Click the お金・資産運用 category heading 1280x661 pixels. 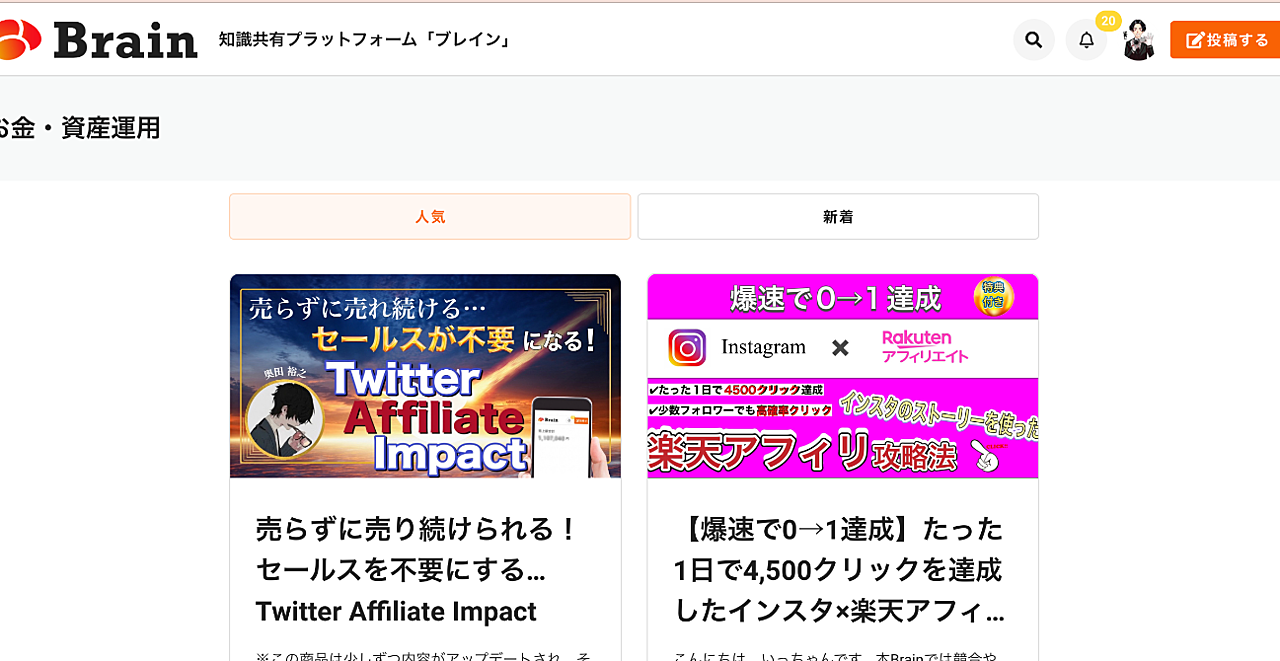click(x=80, y=128)
